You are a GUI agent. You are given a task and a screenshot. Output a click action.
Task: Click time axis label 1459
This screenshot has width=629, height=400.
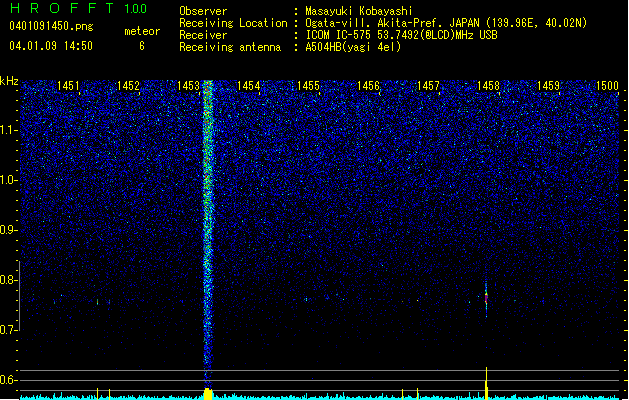pyautogui.click(x=548, y=85)
